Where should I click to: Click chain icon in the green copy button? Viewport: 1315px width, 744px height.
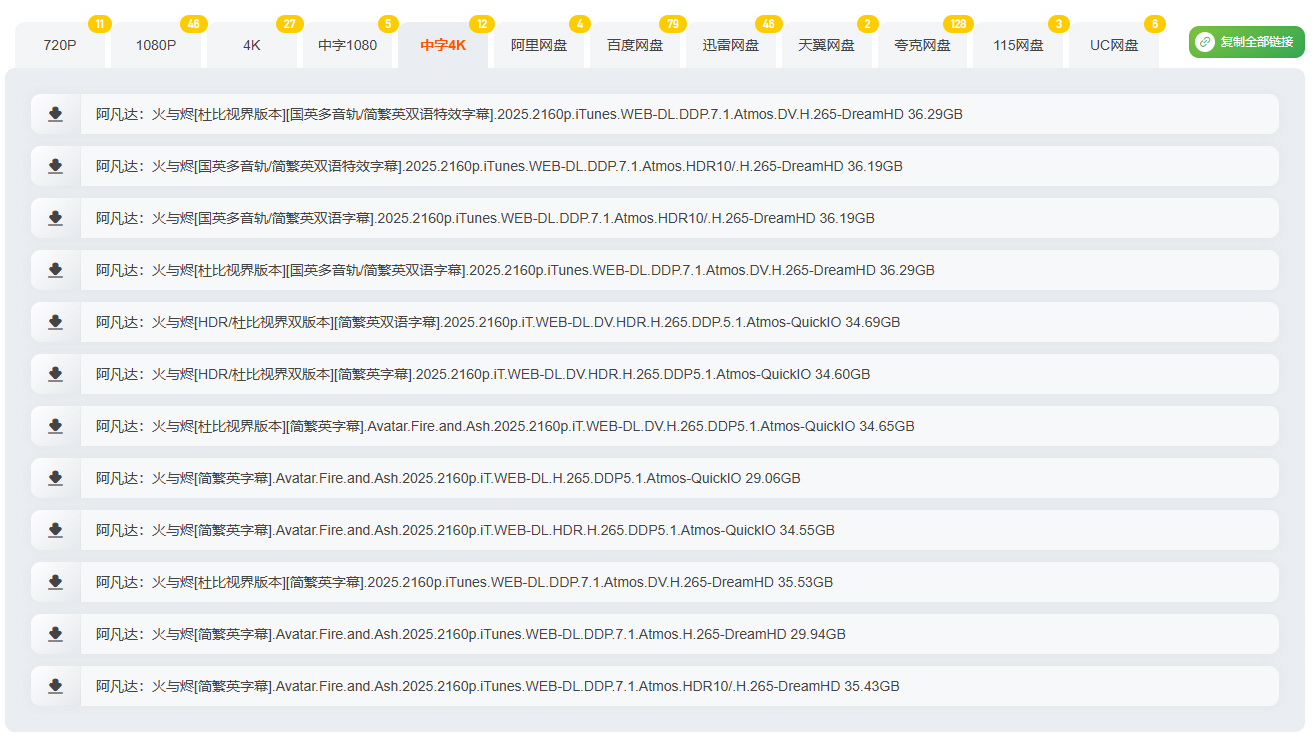point(1205,42)
